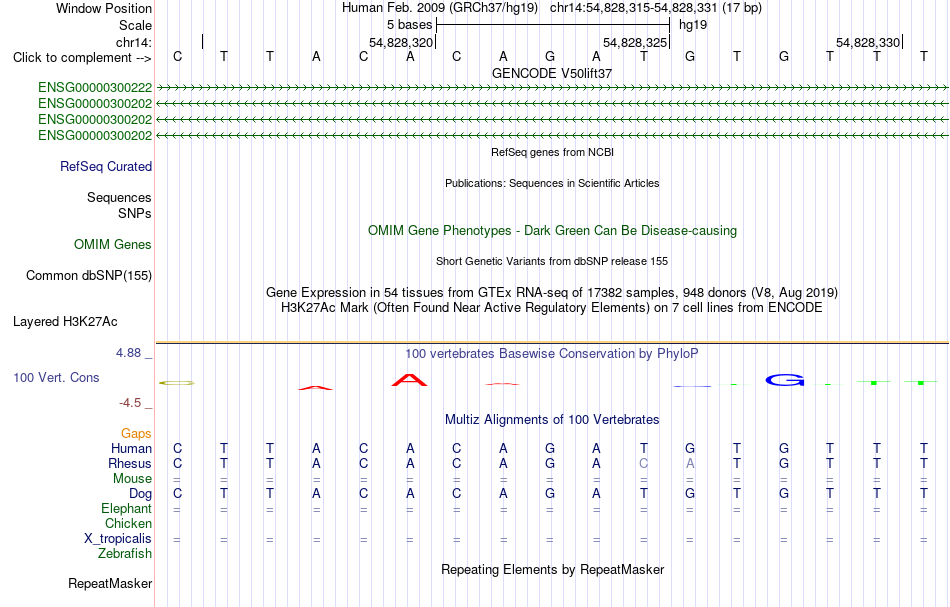Click the Gaps row label
The image size is (950, 607).
pyautogui.click(x=136, y=434)
